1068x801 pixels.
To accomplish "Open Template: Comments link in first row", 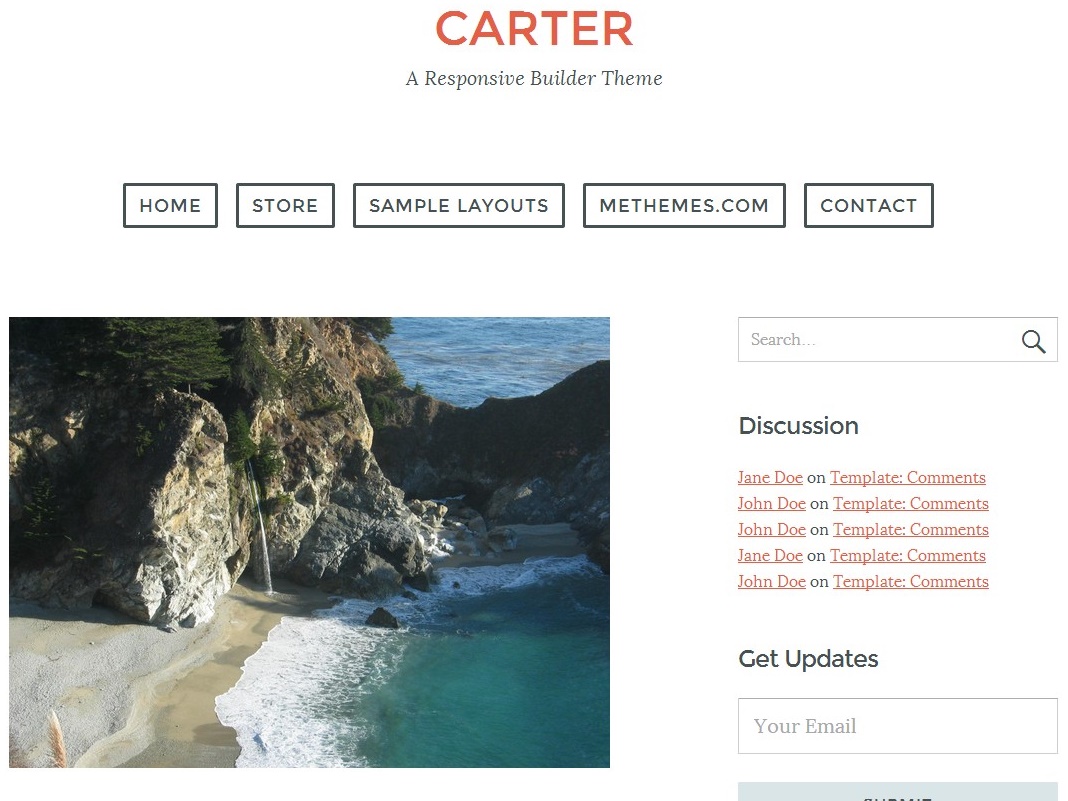I will click(908, 477).
